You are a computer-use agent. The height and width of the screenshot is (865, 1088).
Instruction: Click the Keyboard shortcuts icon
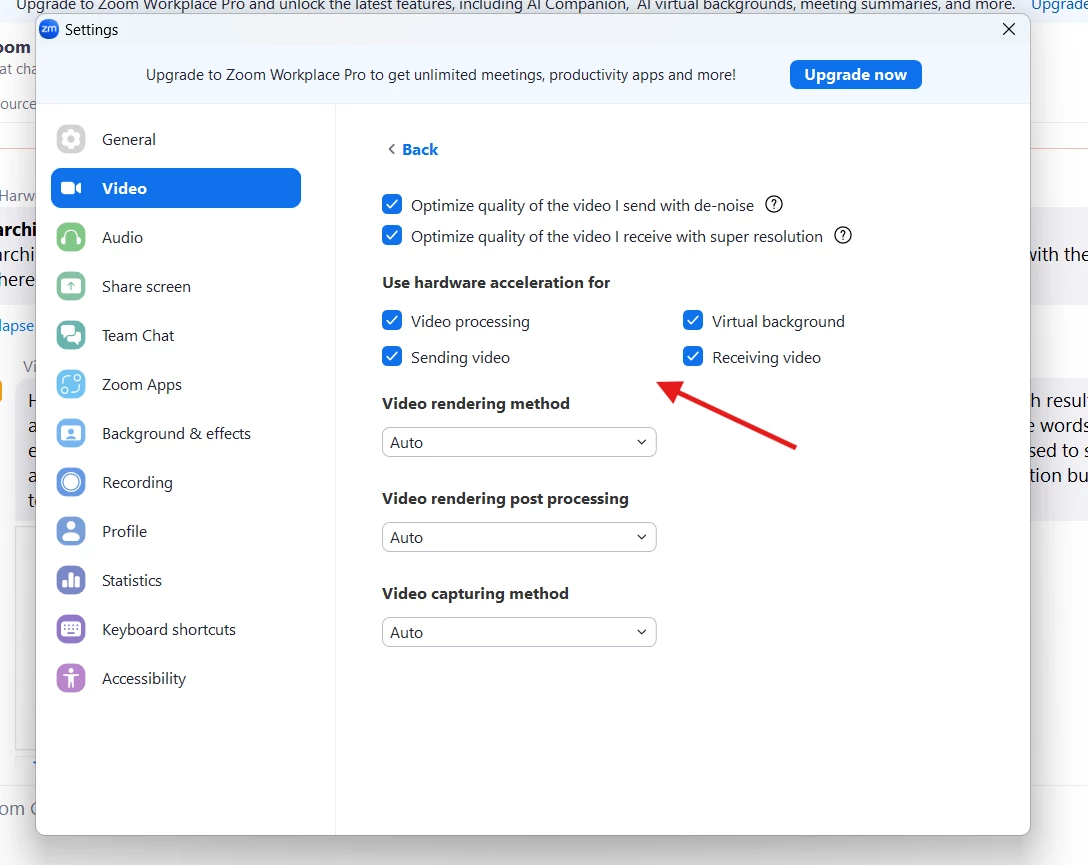pos(71,629)
